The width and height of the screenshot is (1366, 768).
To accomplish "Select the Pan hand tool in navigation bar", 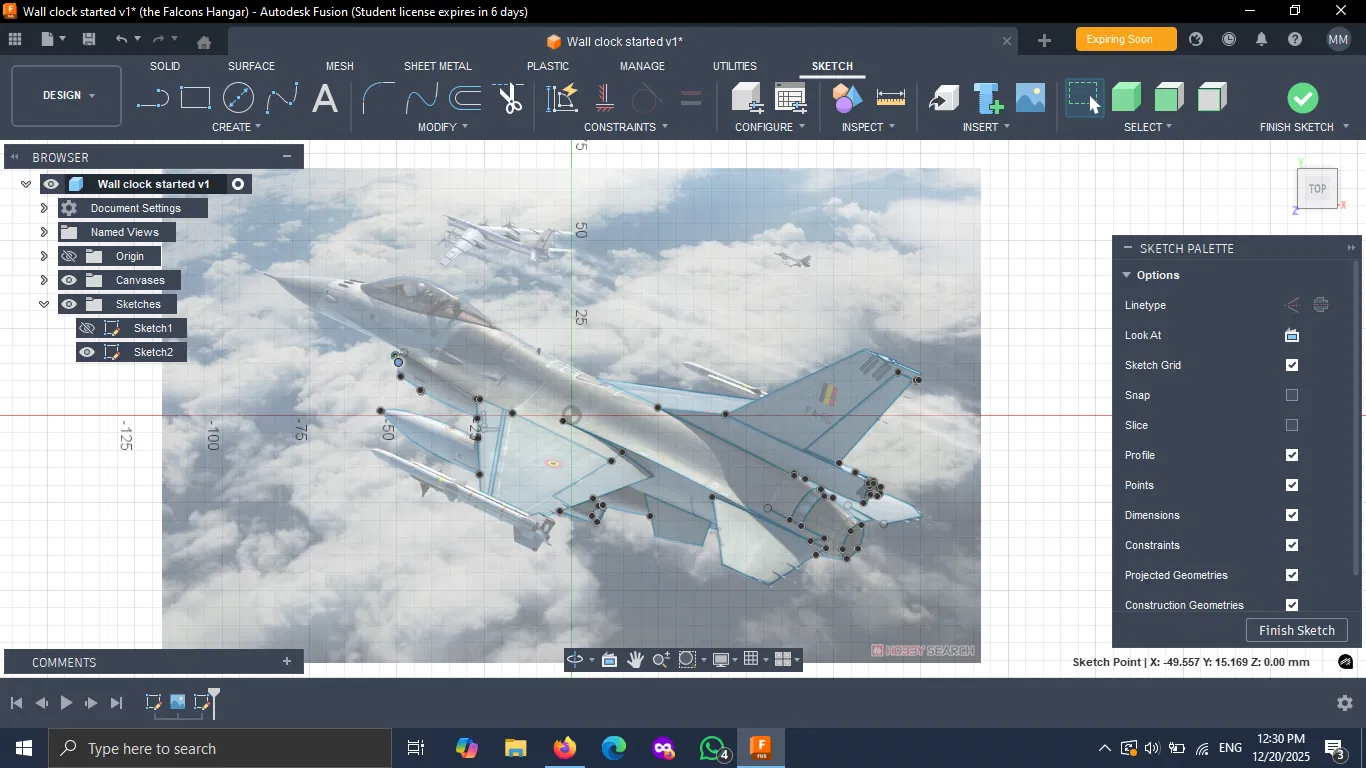I will [636, 659].
